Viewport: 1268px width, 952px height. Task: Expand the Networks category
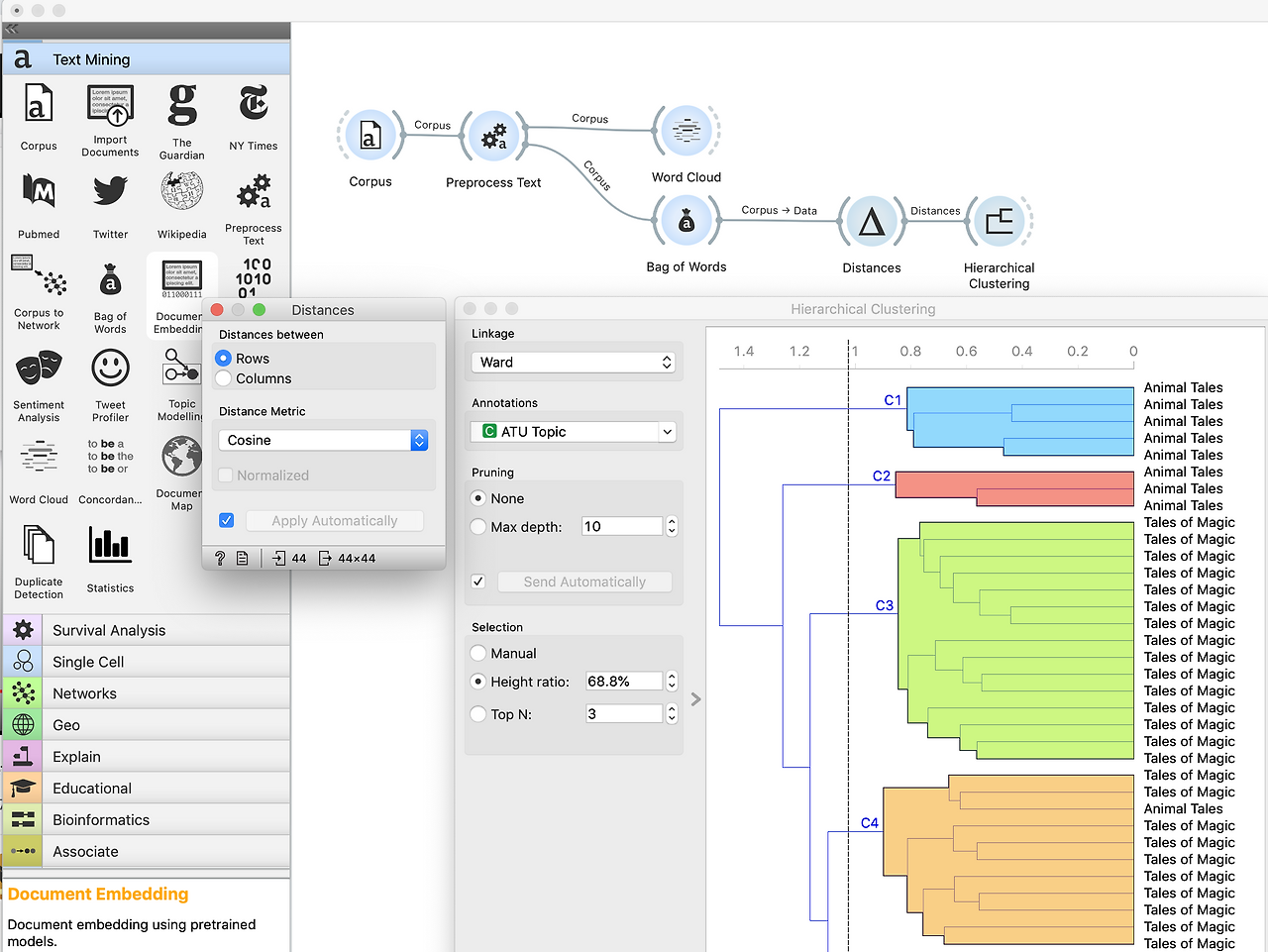tap(147, 693)
